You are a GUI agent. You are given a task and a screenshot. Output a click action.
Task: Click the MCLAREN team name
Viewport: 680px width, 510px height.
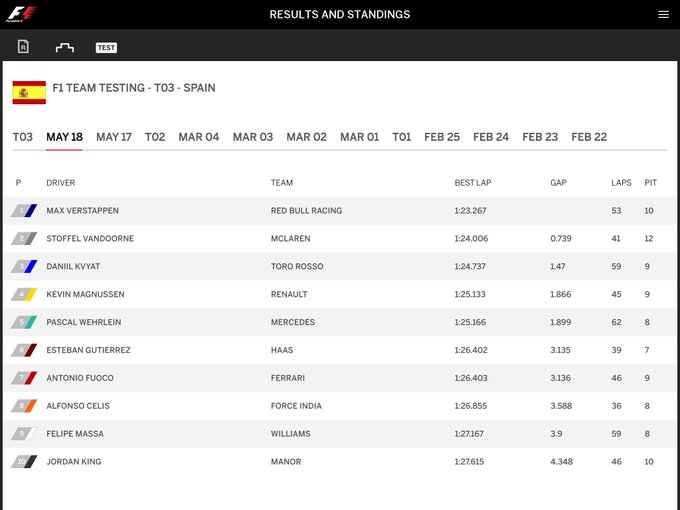(x=291, y=238)
